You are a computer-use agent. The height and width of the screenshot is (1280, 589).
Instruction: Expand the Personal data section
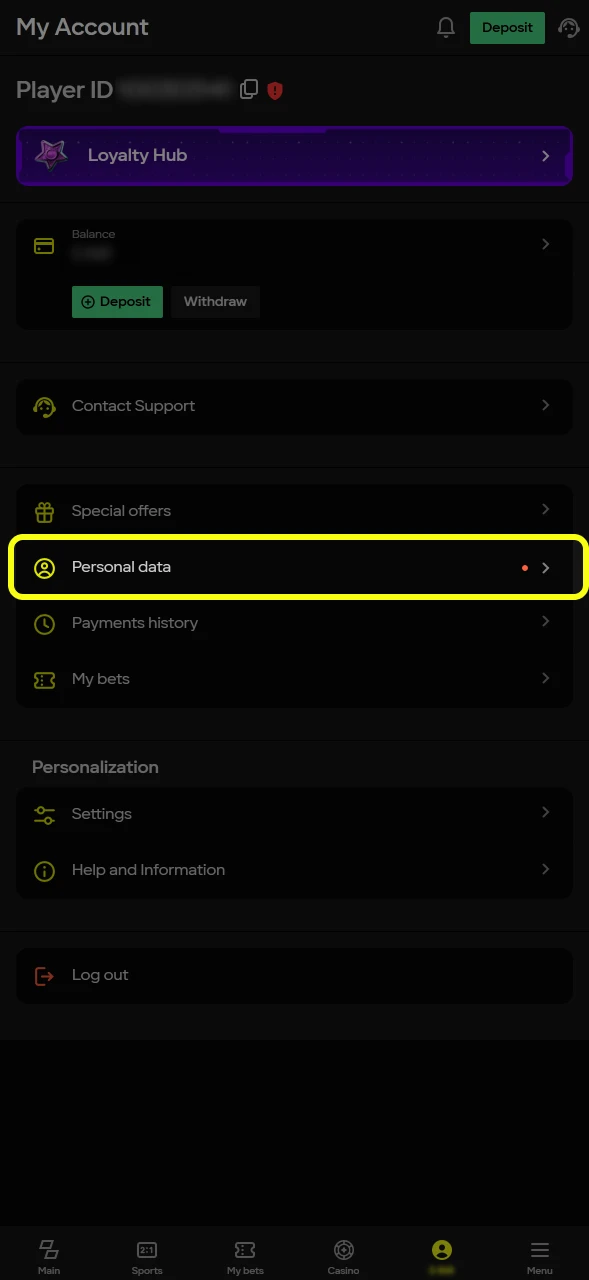[295, 567]
